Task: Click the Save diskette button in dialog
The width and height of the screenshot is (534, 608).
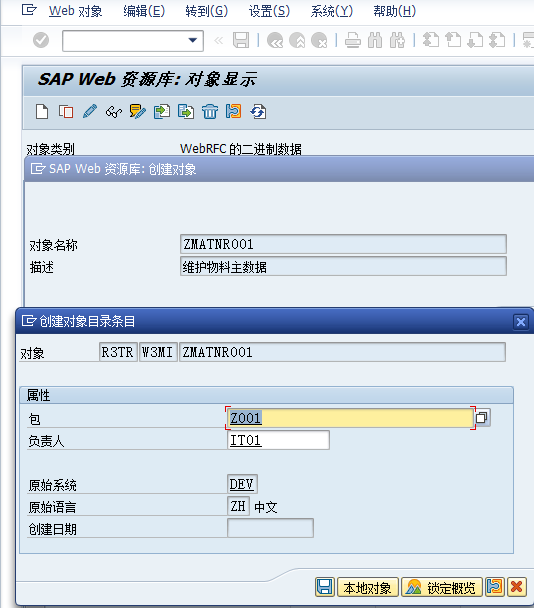Action: click(324, 587)
